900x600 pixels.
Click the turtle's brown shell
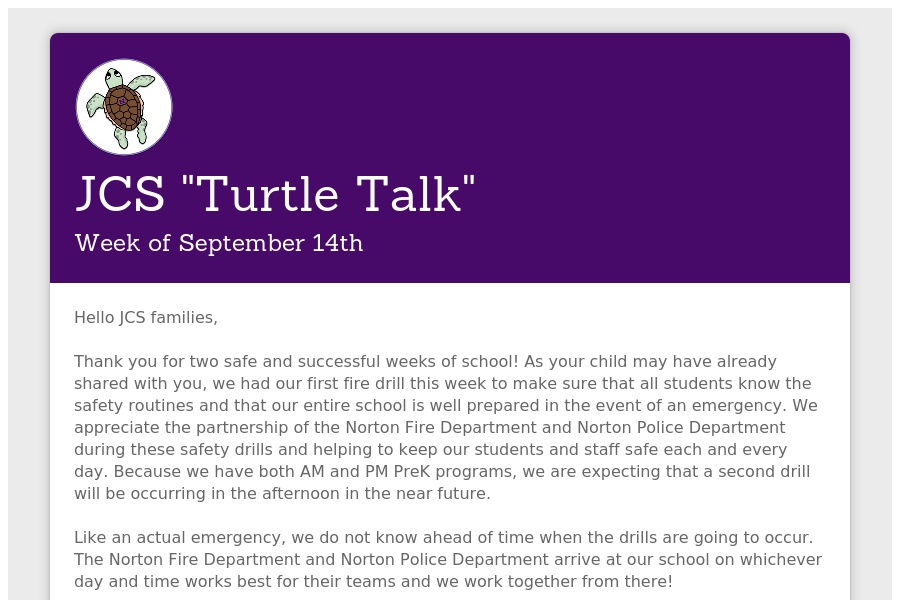click(x=123, y=107)
